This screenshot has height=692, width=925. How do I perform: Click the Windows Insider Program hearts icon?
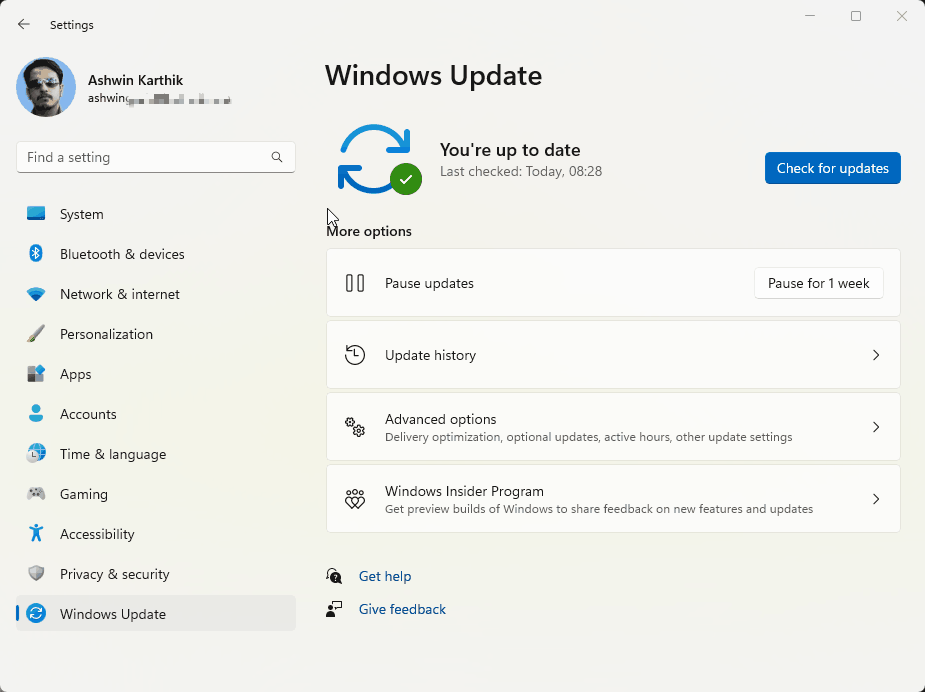[x=355, y=499]
